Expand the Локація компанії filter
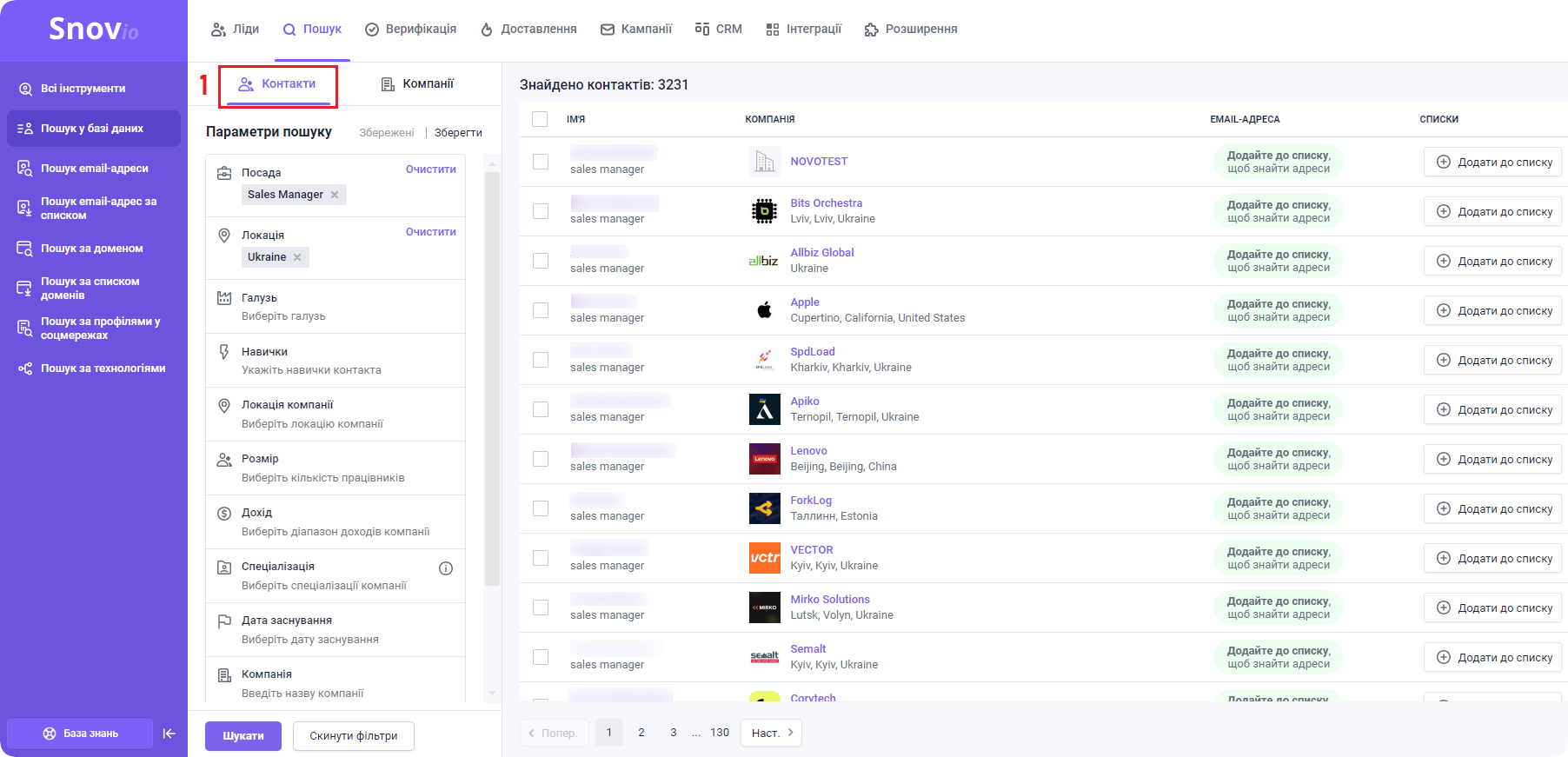This screenshot has height=757, width=1568. [x=336, y=415]
